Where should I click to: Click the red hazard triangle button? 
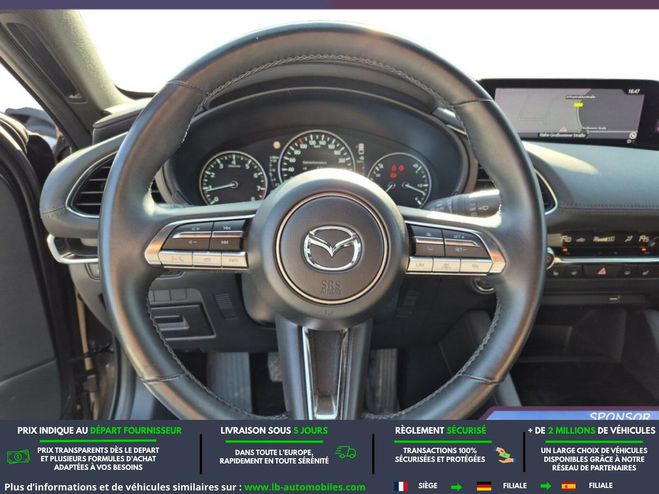[602, 271]
